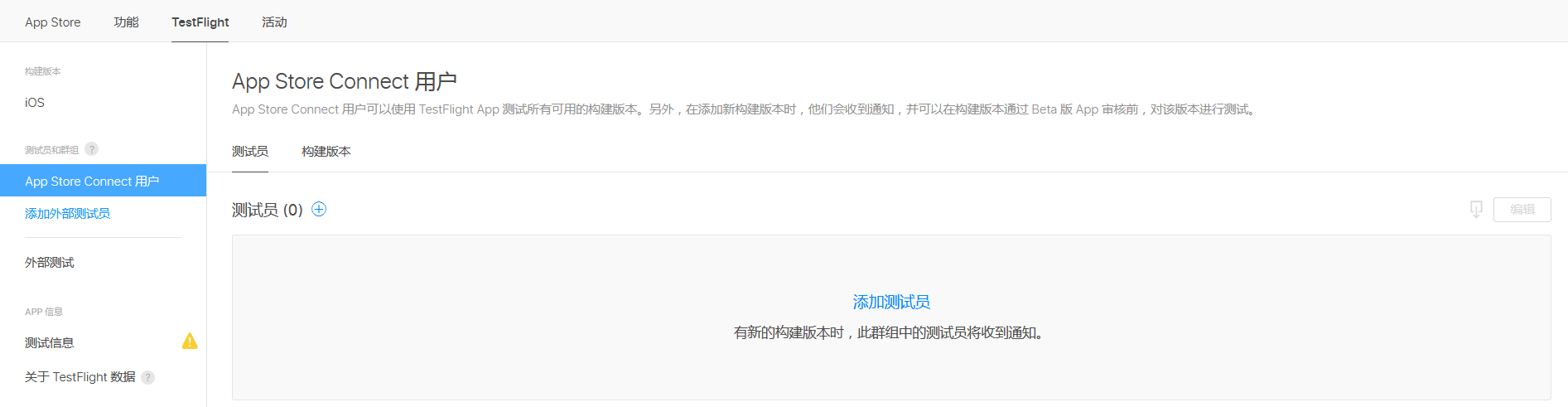This screenshot has height=407, width=1568.
Task: Click the 测试员和群组 section label
Action: coord(51,150)
